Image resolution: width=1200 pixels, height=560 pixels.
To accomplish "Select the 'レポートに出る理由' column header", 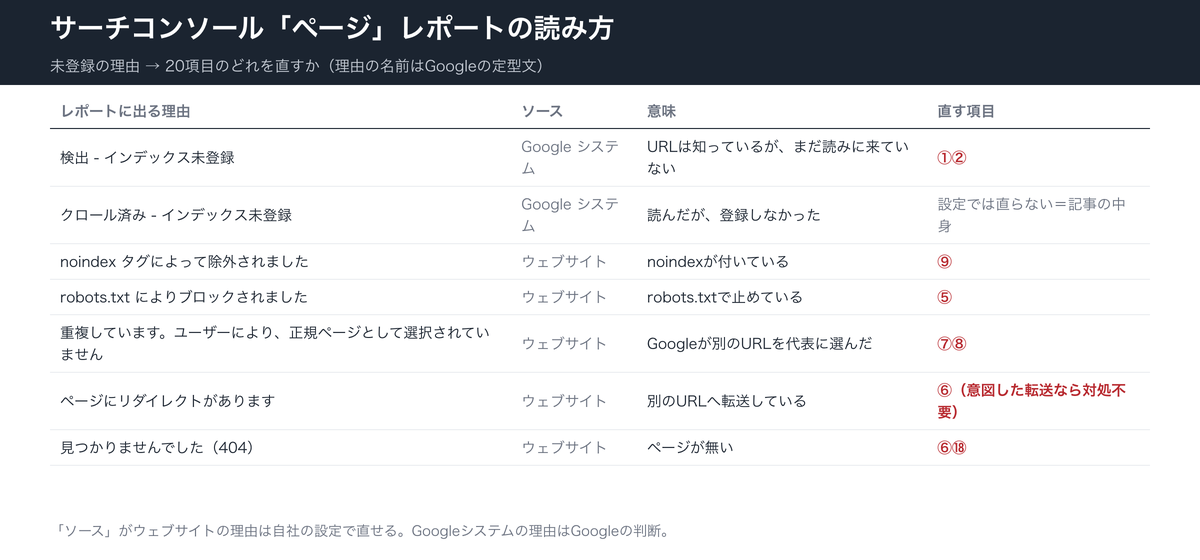I will [125, 111].
